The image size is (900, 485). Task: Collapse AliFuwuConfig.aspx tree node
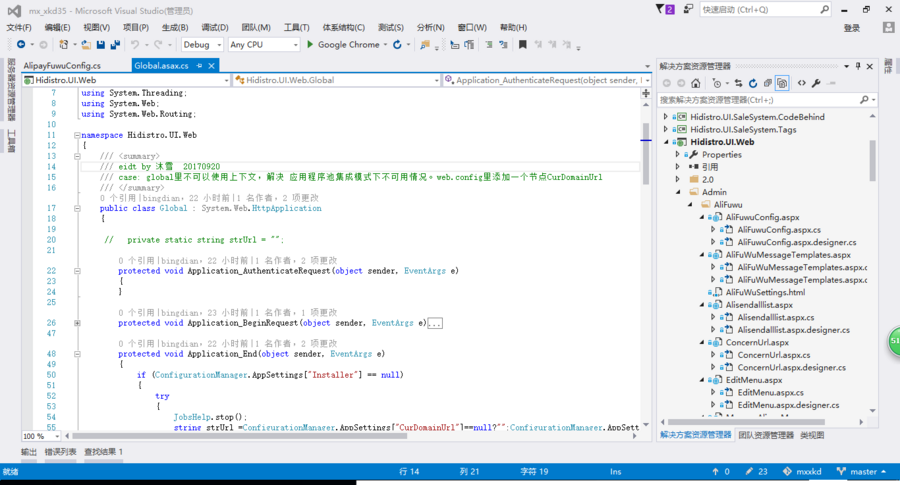tap(701, 218)
